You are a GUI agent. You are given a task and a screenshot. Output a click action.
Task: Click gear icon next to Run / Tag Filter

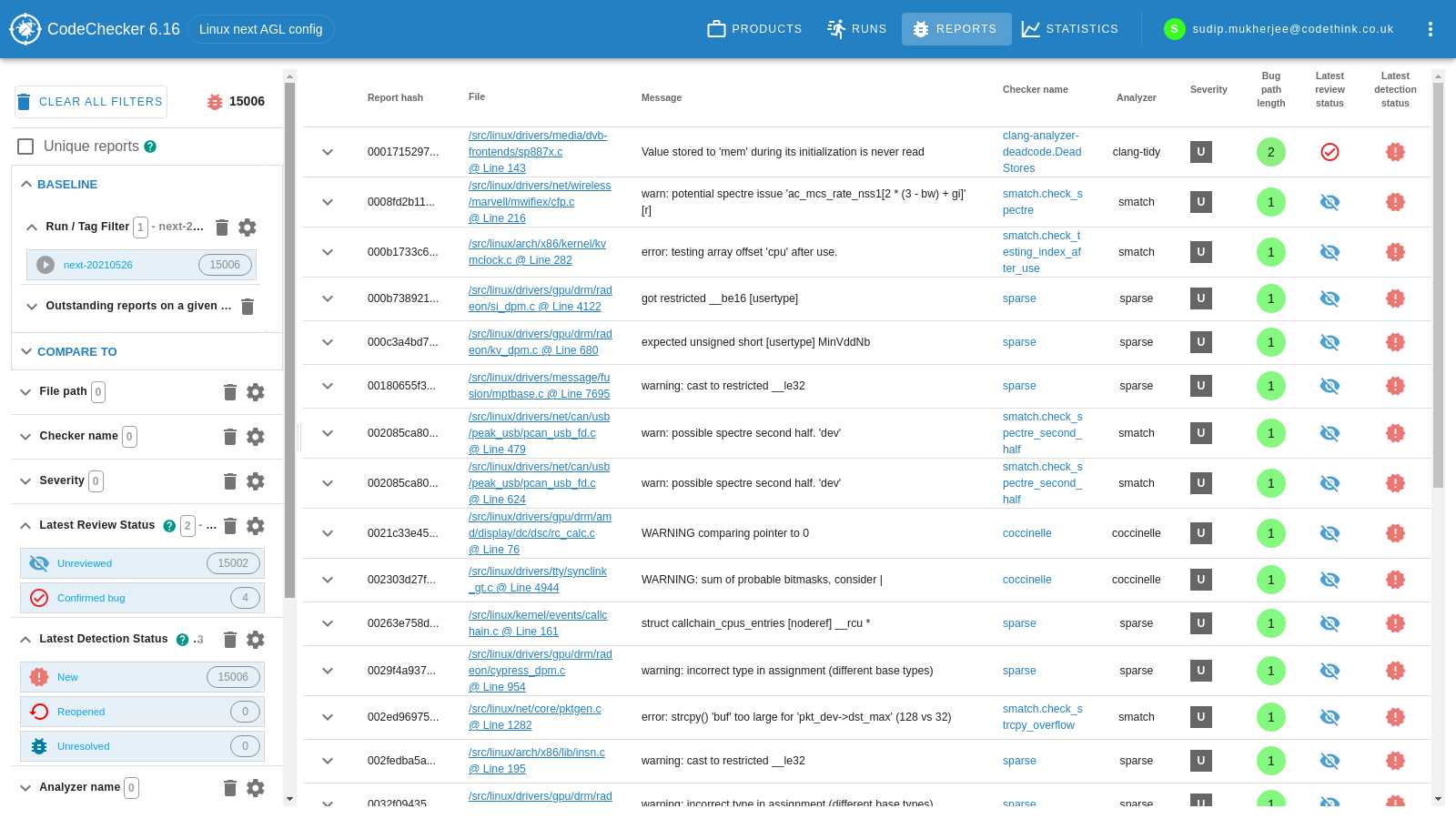(x=248, y=227)
